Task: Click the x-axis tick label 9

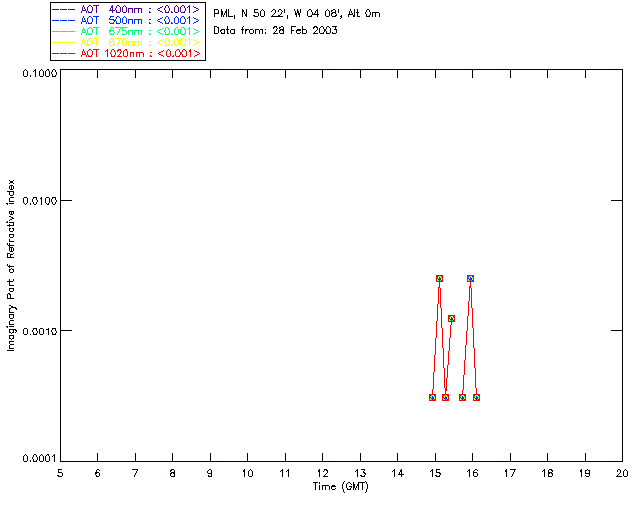Action: click(x=210, y=473)
